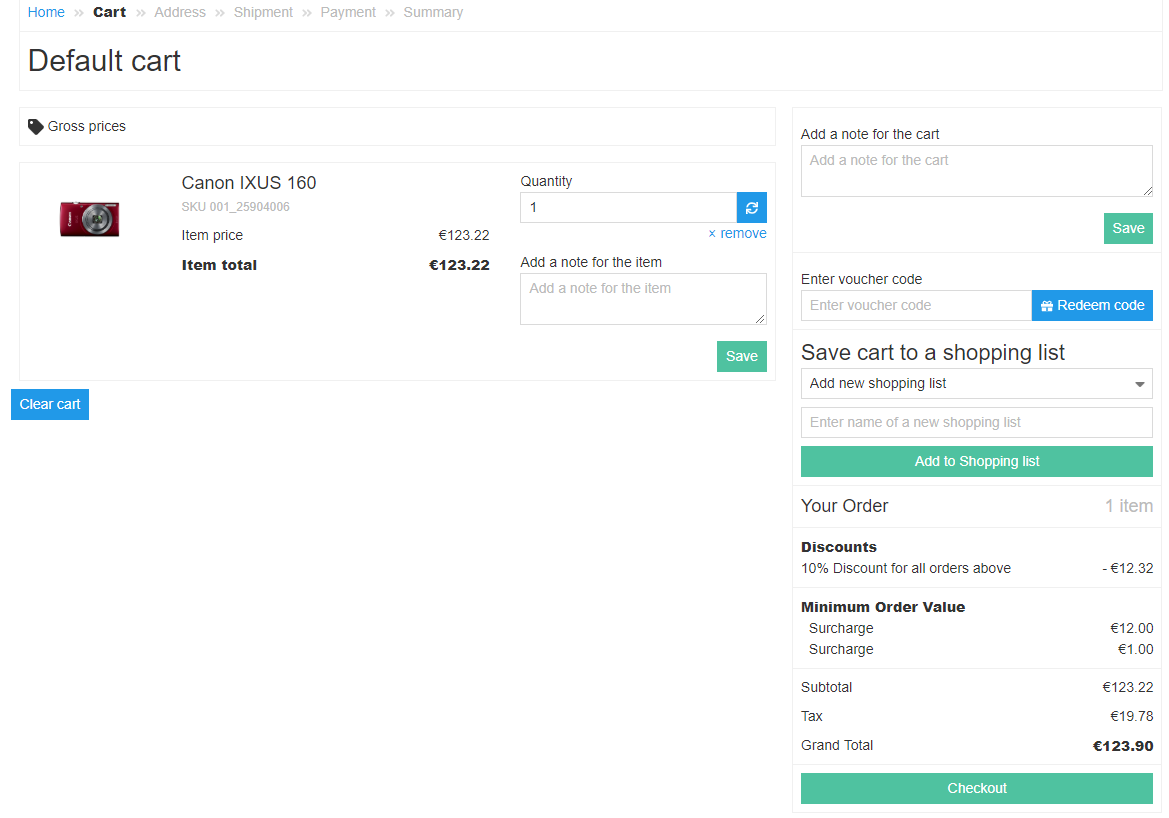The height and width of the screenshot is (818, 1169).
Task: Select Shipment step in breadcrumb
Action: 263,12
